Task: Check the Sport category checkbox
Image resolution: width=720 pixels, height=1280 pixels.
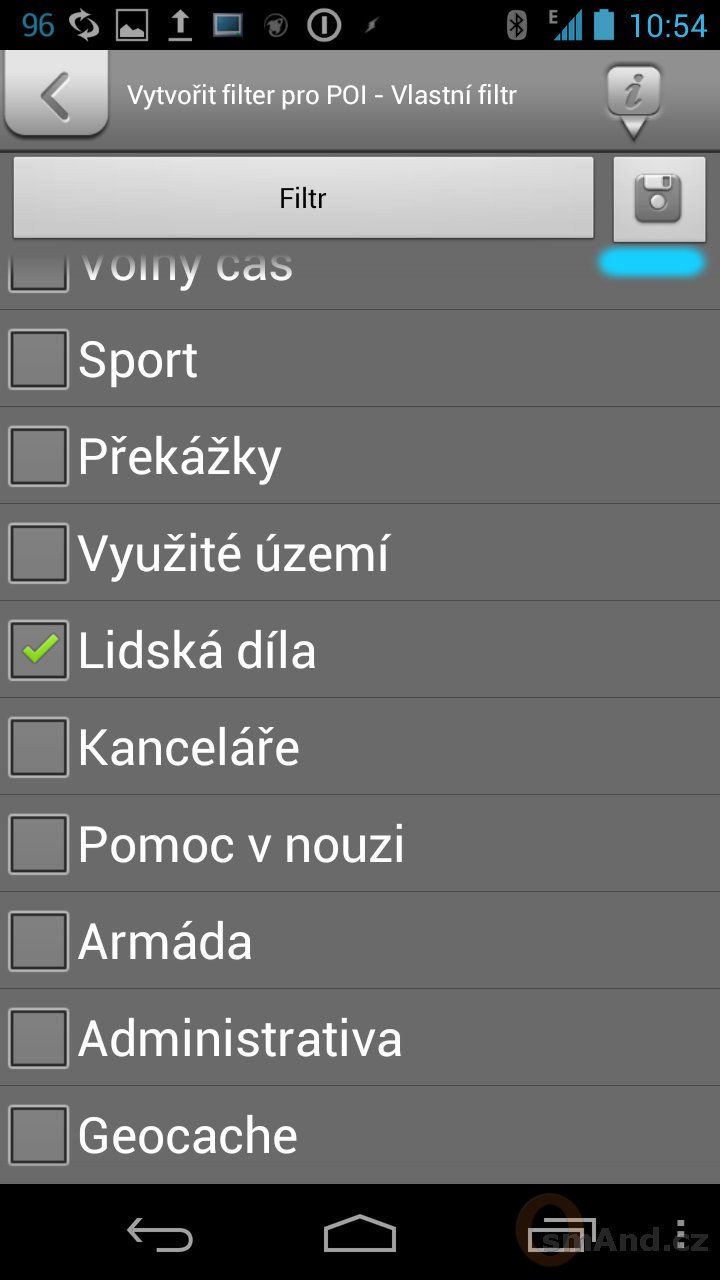Action: click(x=38, y=359)
